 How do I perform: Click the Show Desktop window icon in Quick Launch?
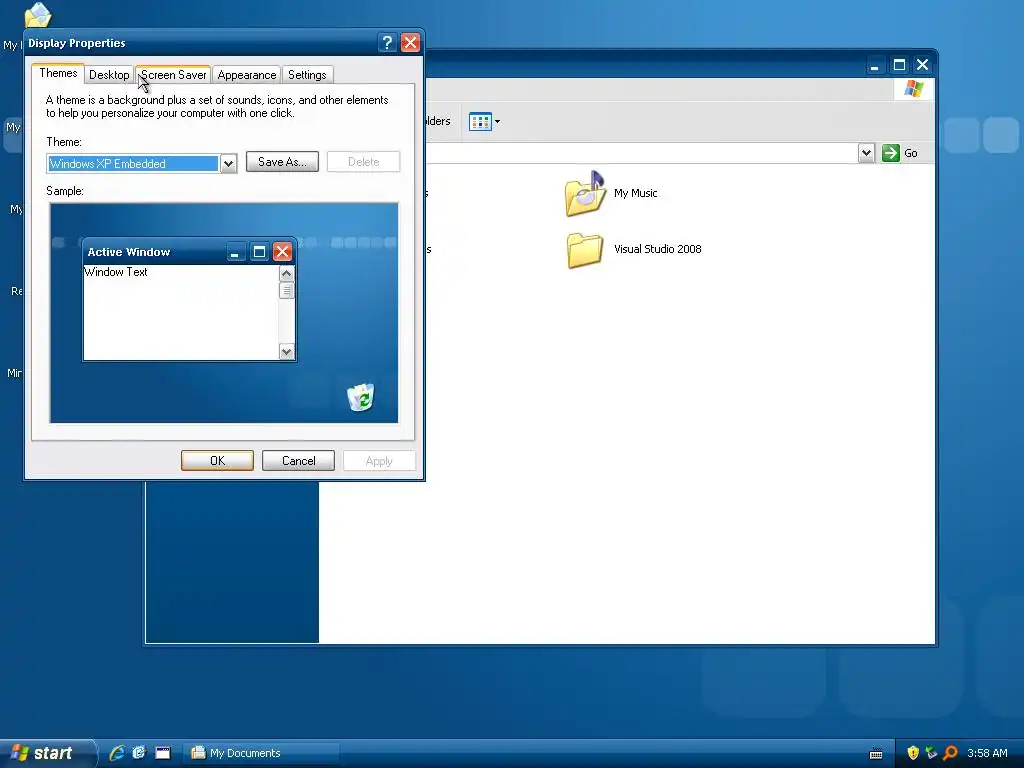163,753
